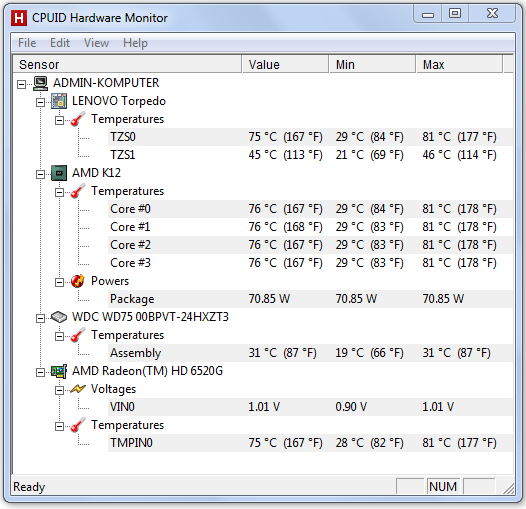Collapse Temperatures under AMD K12
This screenshot has width=526, height=509.
click(59, 192)
